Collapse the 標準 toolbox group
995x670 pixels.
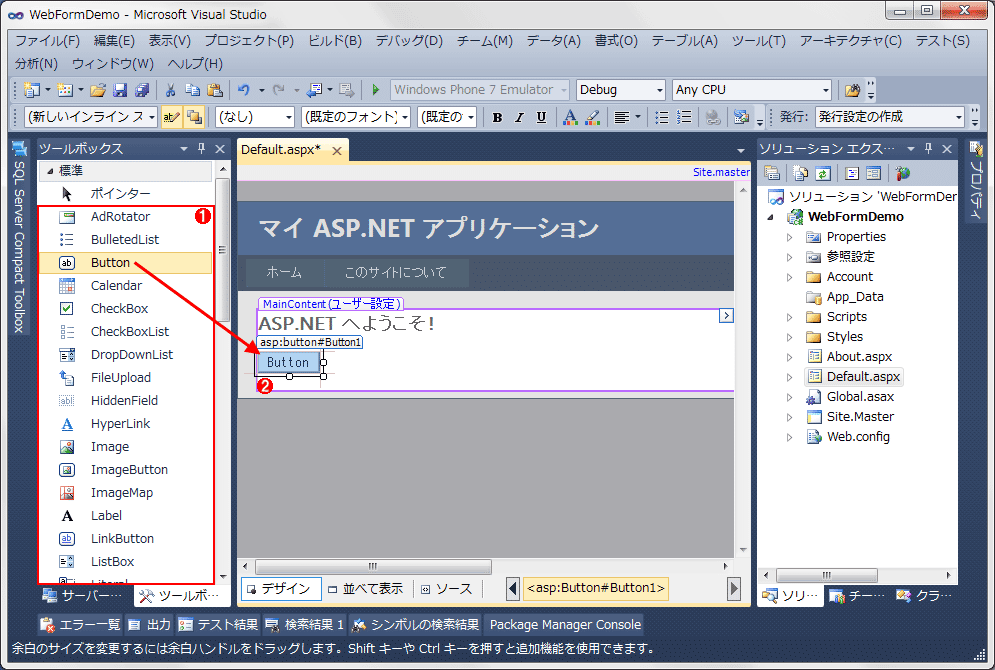coord(50,171)
